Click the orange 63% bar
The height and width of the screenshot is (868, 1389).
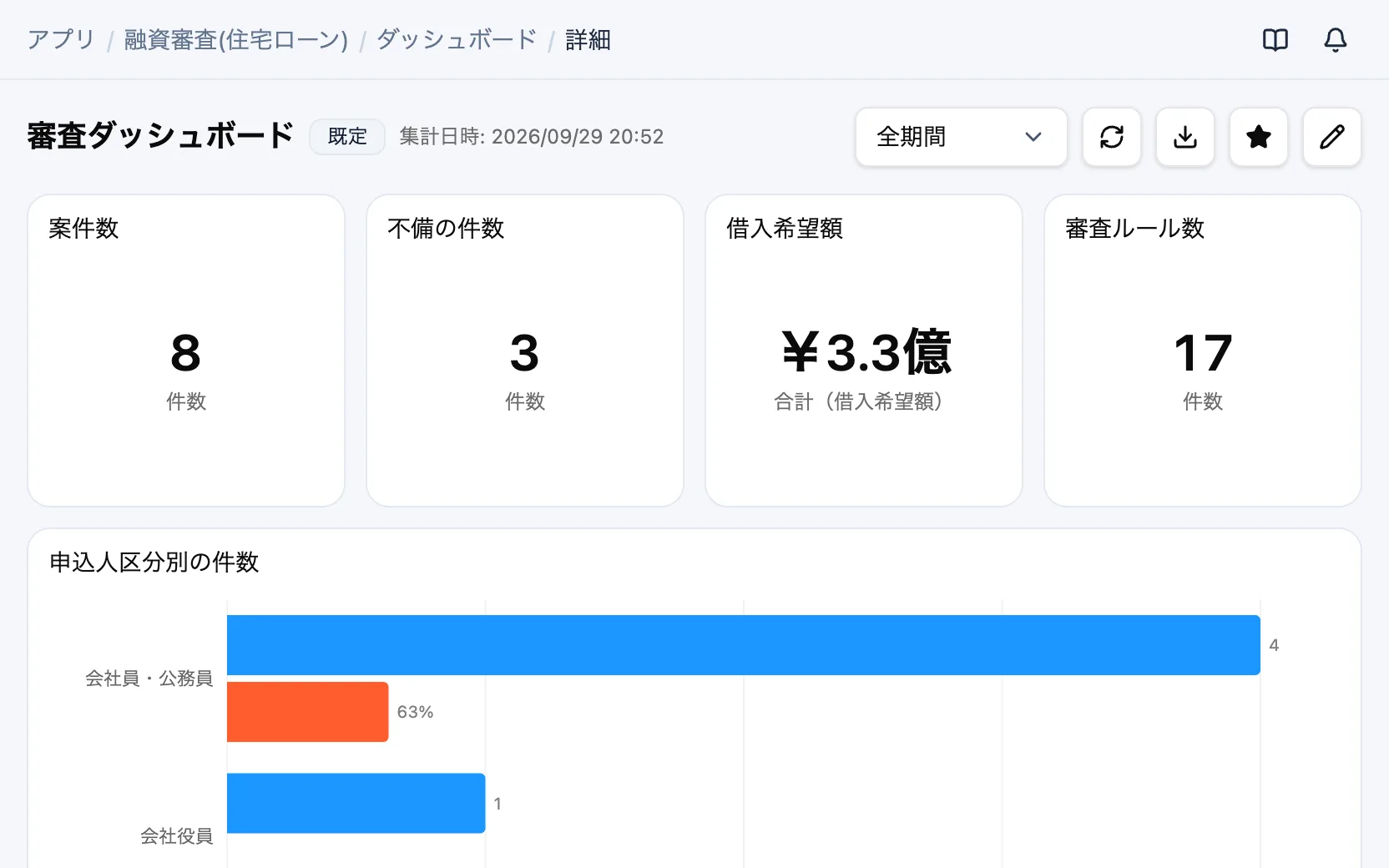[307, 712]
